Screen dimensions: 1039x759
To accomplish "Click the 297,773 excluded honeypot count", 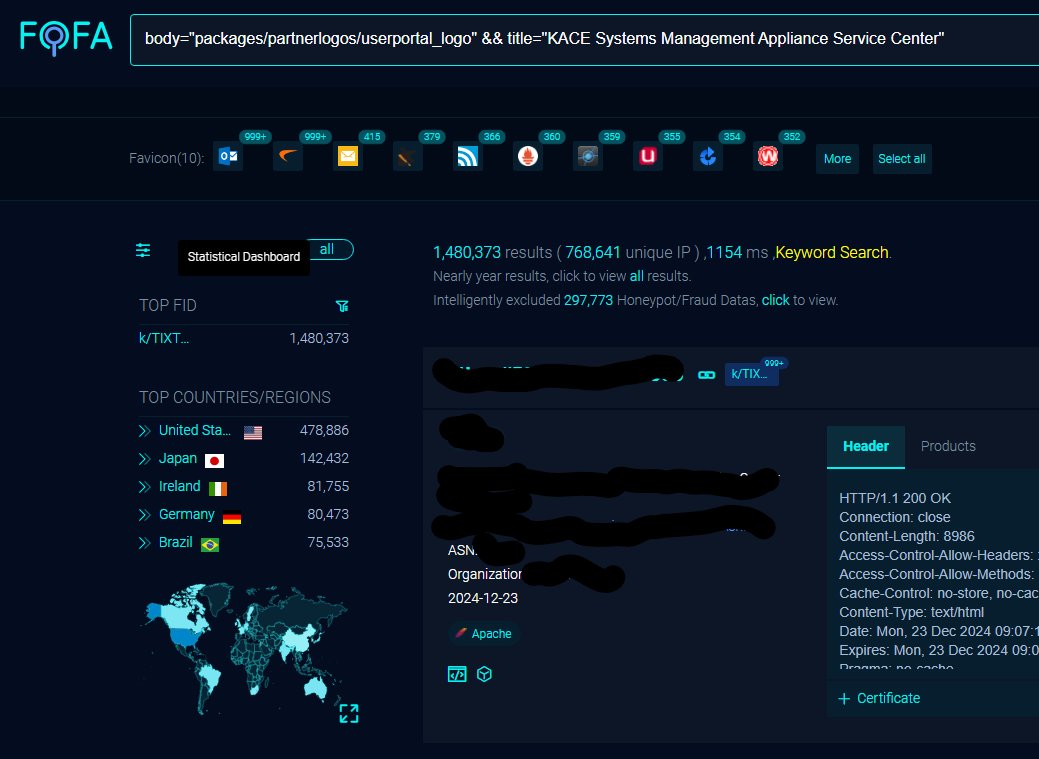I will click(x=588, y=300).
